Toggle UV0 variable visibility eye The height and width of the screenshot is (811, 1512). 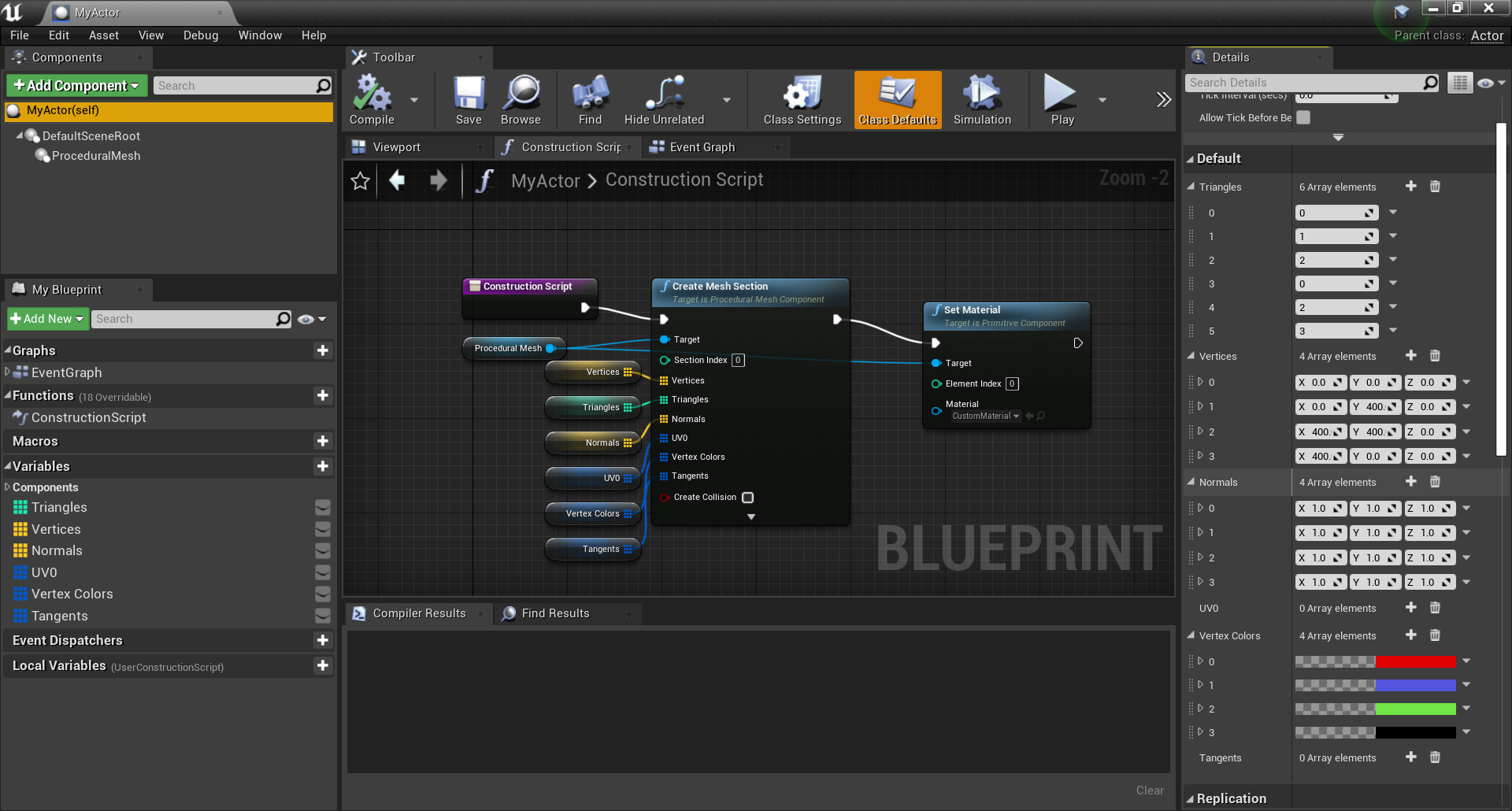(x=322, y=572)
